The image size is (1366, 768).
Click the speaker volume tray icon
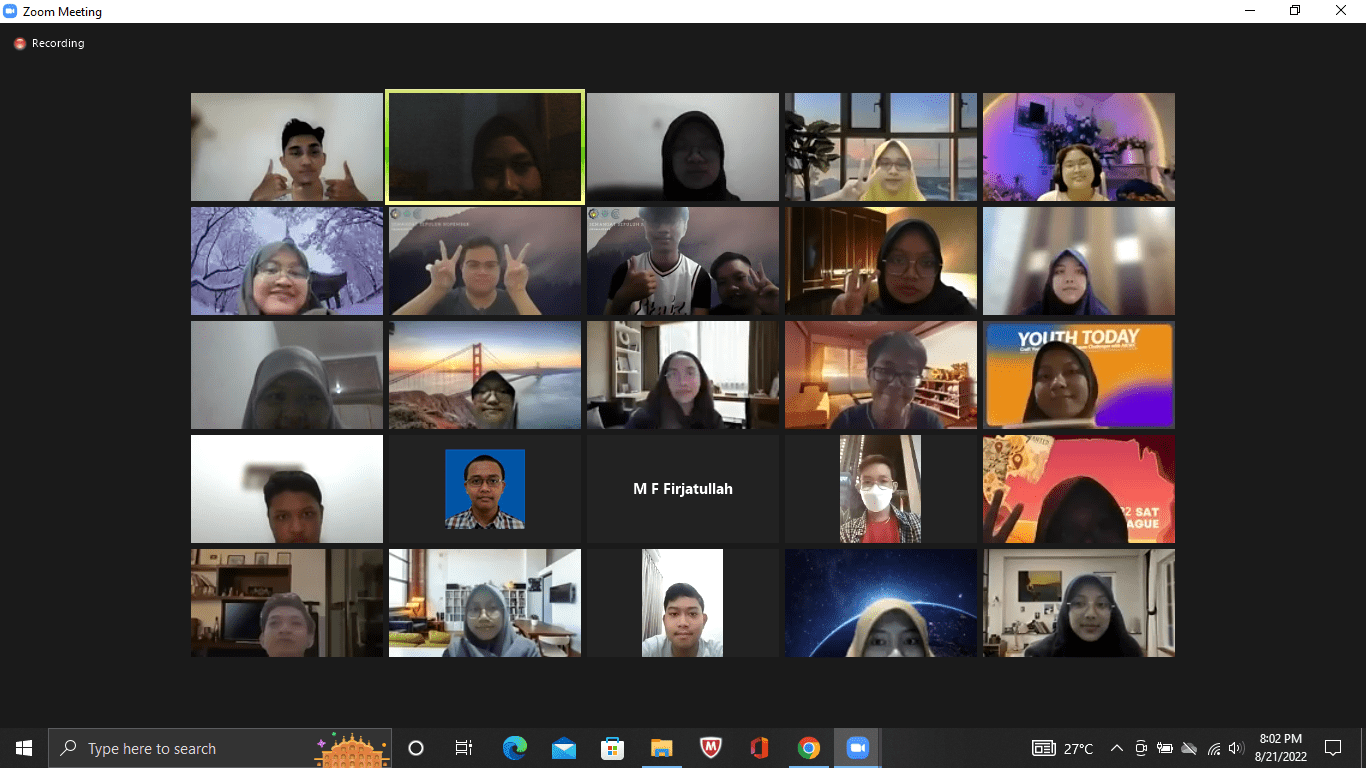1236,748
